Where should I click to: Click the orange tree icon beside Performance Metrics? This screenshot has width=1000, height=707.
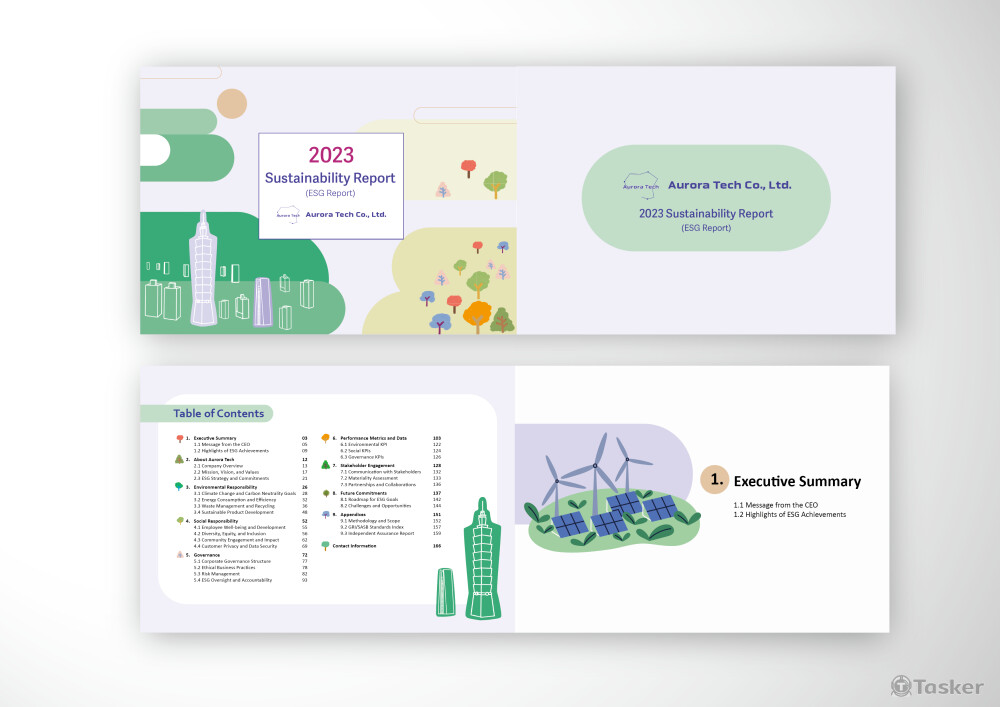(325, 438)
